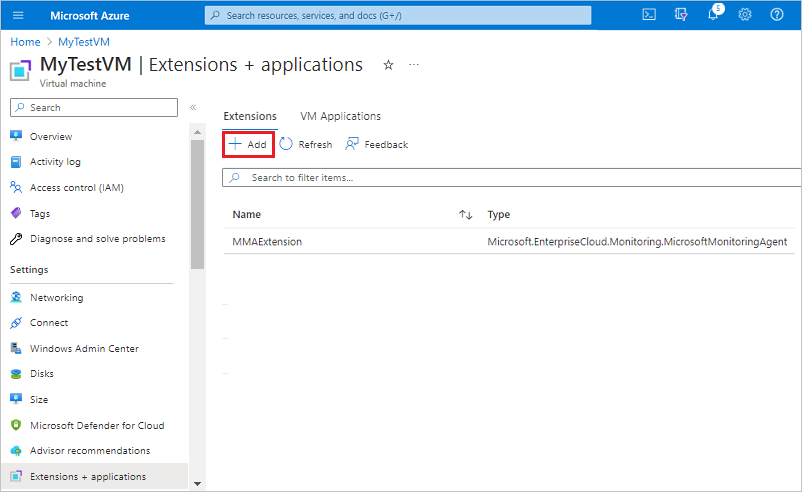The width and height of the screenshot is (802, 492).
Task: Open Directories and subscriptions filter icon
Action: [x=681, y=15]
